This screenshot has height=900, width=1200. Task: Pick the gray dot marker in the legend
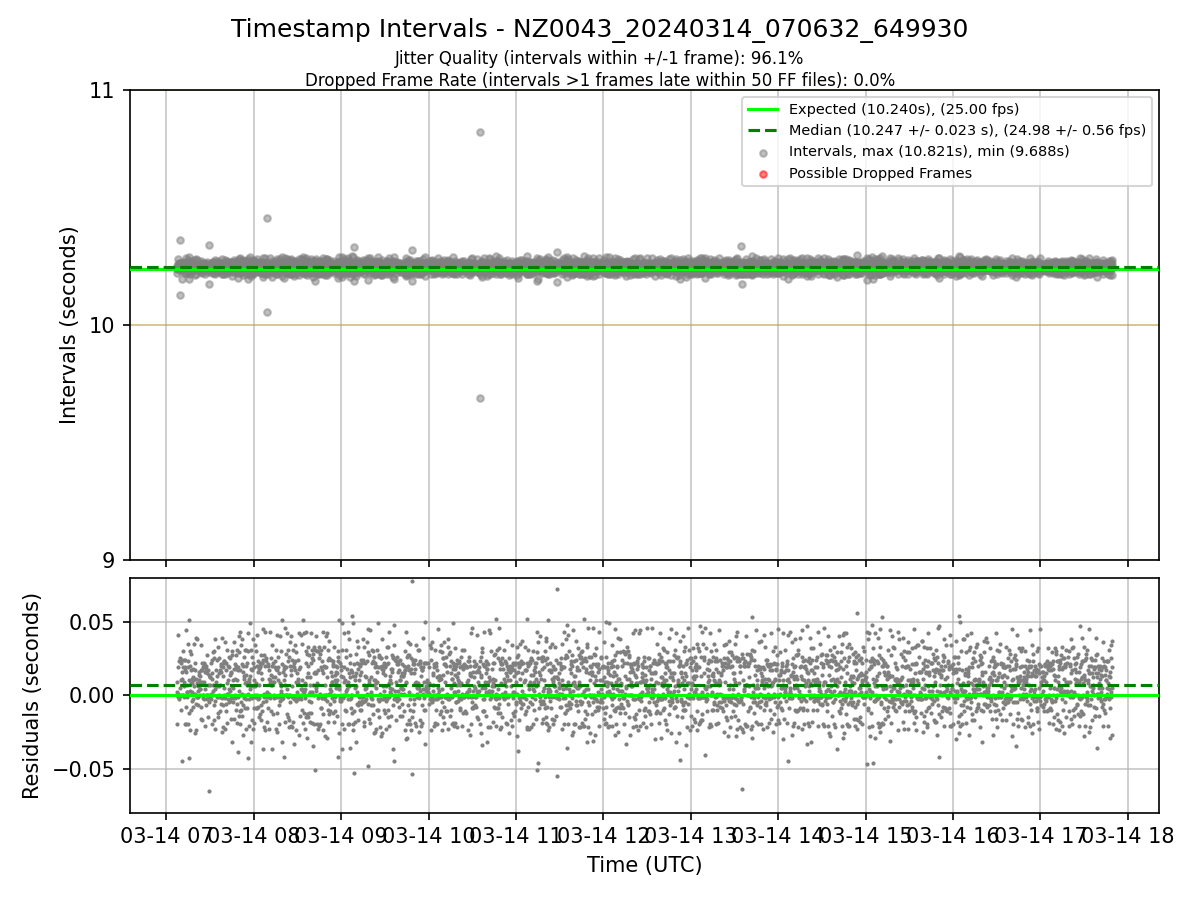point(763,153)
